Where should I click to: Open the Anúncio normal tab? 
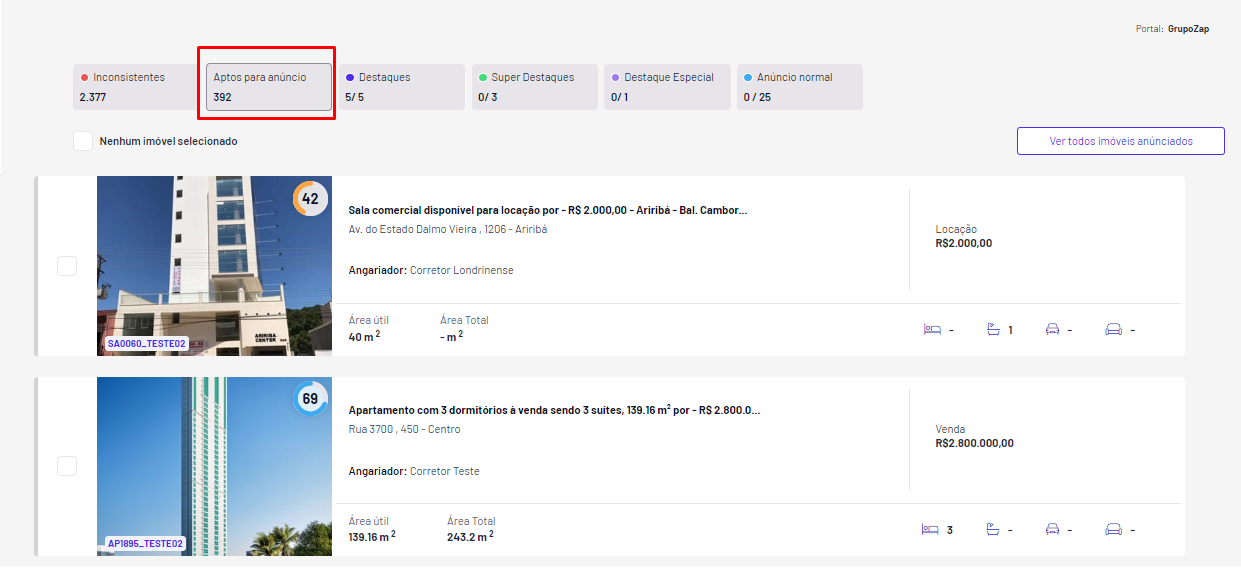point(800,87)
